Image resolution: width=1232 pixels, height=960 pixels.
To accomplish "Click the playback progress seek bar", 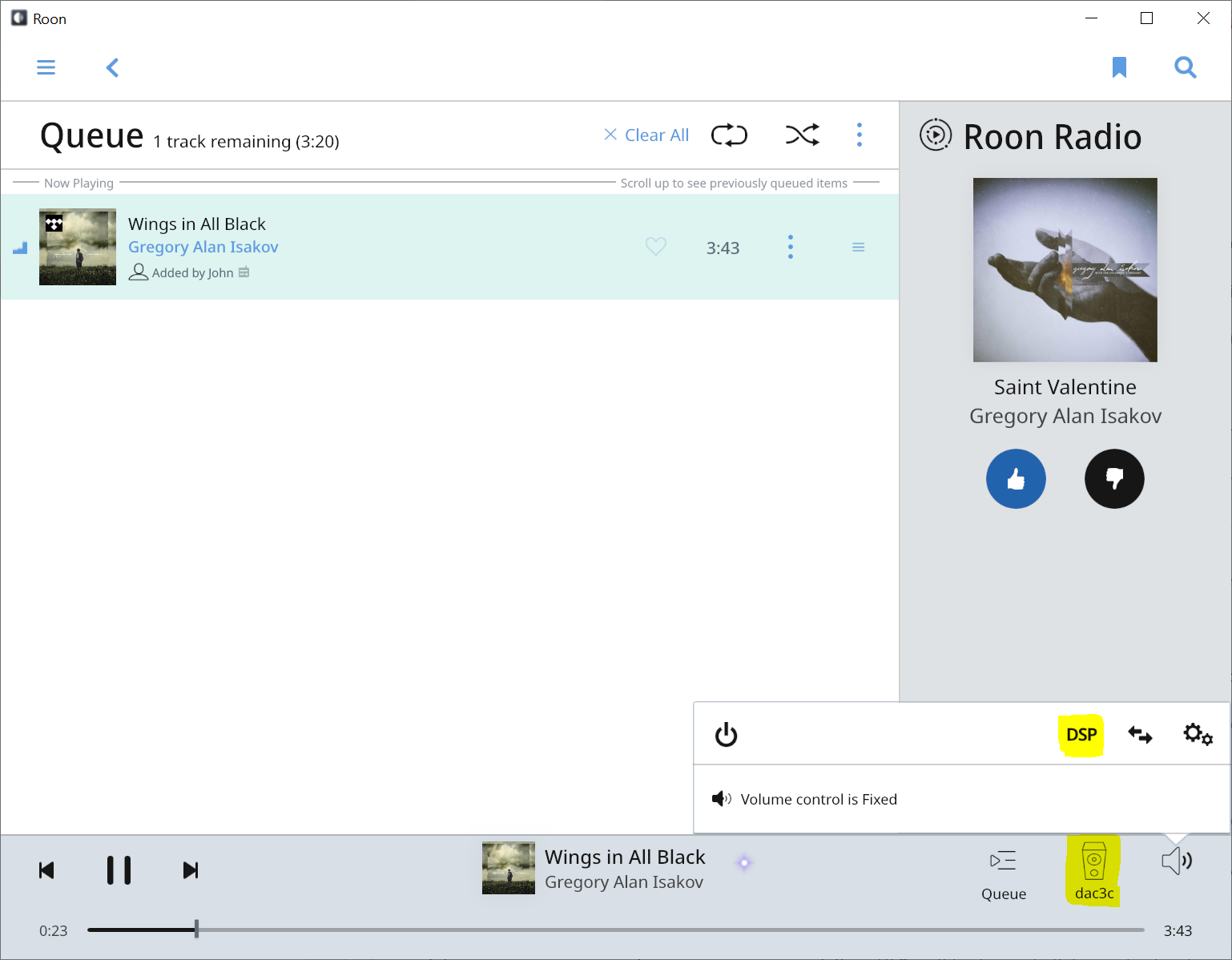I will pos(616,930).
